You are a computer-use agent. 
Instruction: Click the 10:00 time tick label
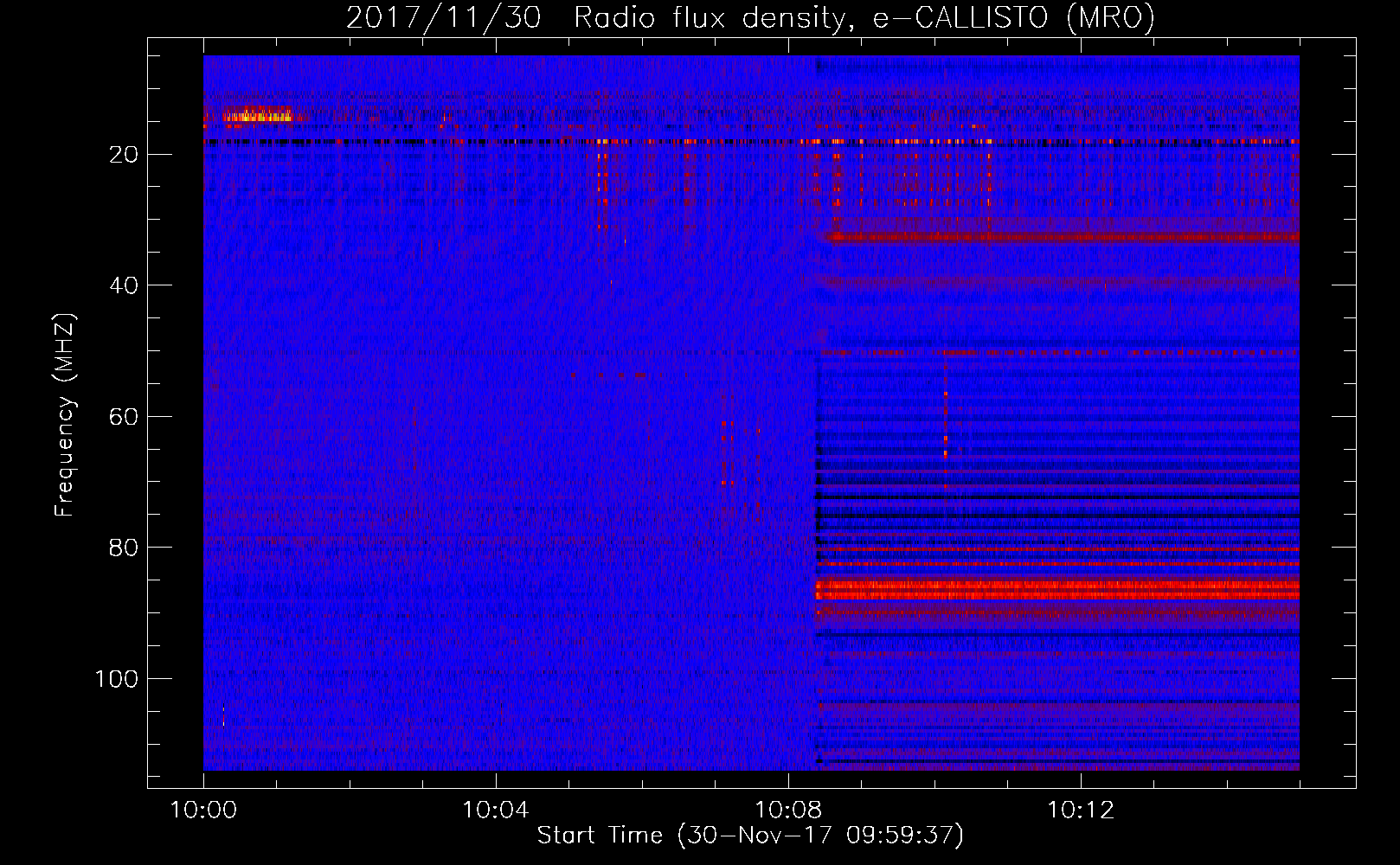[203, 811]
